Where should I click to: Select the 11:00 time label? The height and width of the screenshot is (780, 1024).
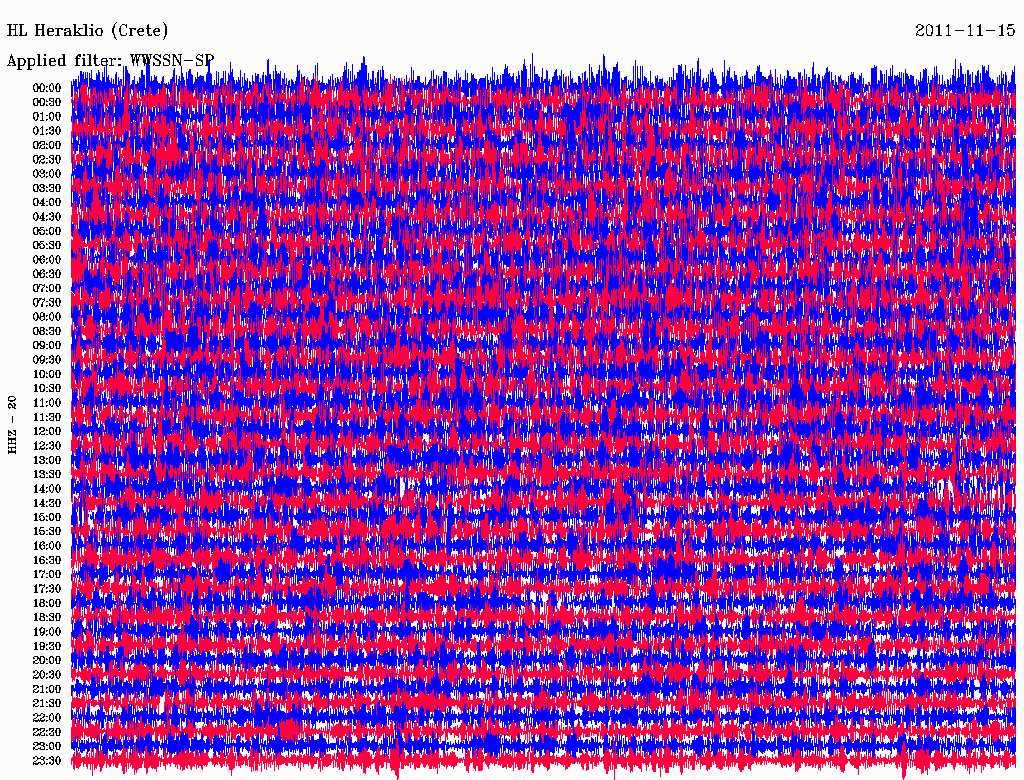coord(47,403)
